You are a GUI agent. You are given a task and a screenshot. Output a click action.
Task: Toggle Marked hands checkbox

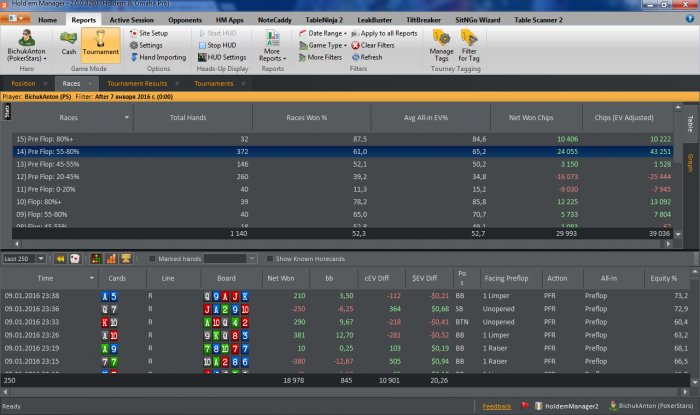[x=152, y=259]
